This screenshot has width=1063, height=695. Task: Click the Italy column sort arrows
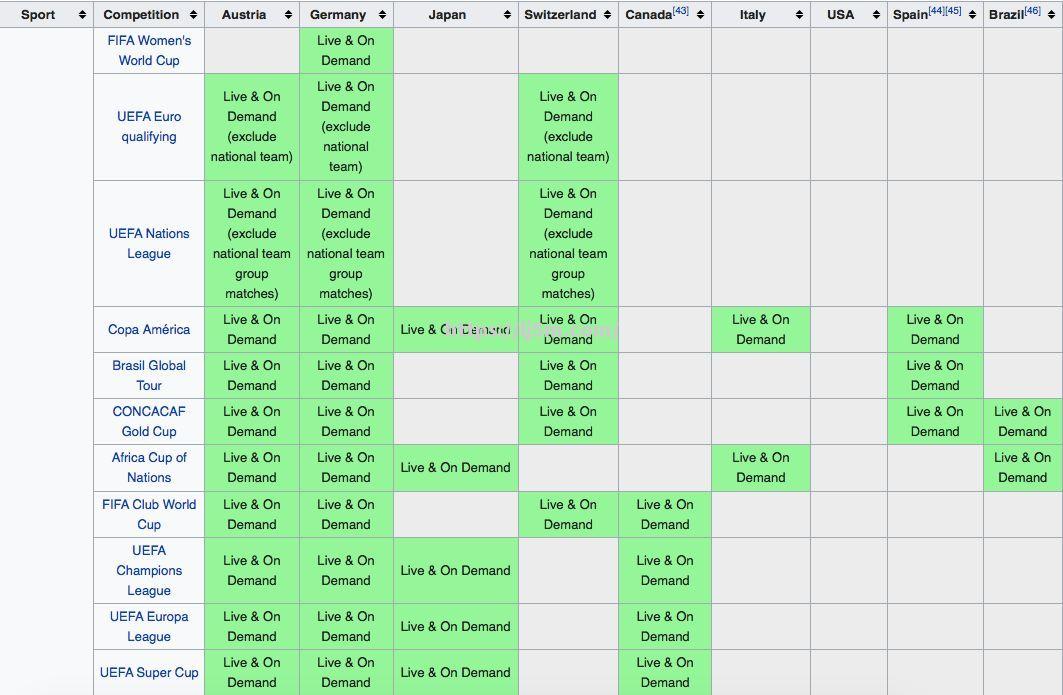tap(799, 15)
